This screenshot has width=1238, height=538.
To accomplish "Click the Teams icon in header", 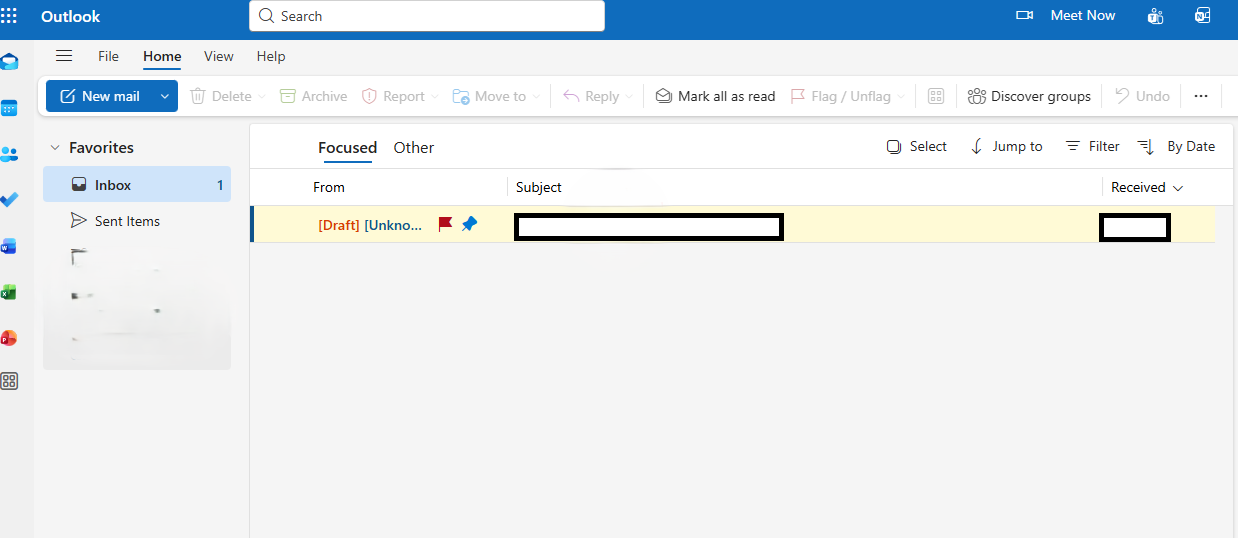I will [1156, 16].
